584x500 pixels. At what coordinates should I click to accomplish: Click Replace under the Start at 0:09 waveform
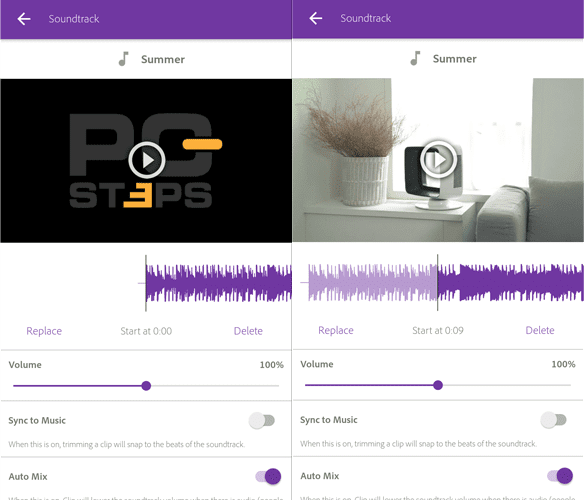[336, 330]
